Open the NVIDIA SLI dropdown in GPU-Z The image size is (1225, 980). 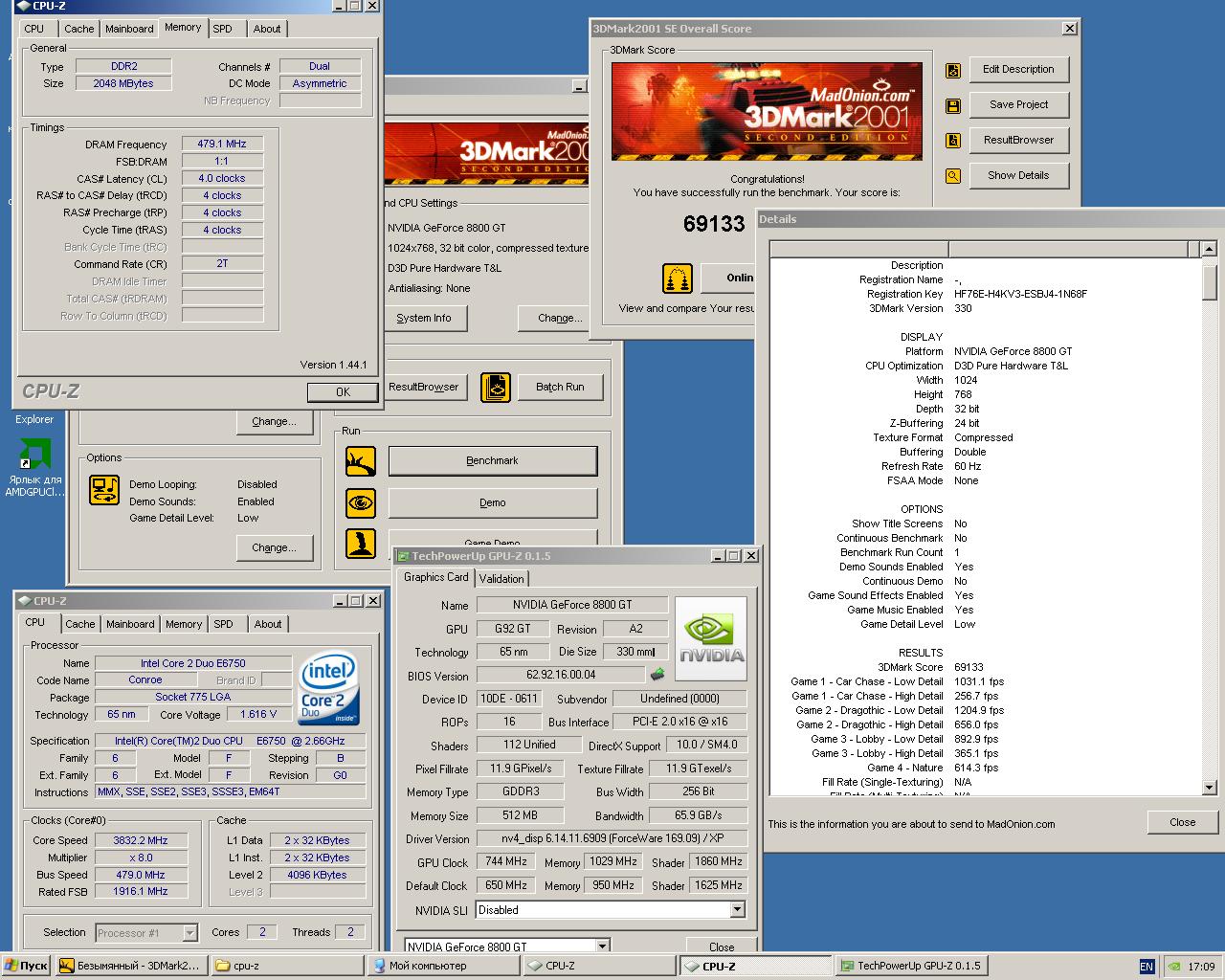[x=737, y=910]
